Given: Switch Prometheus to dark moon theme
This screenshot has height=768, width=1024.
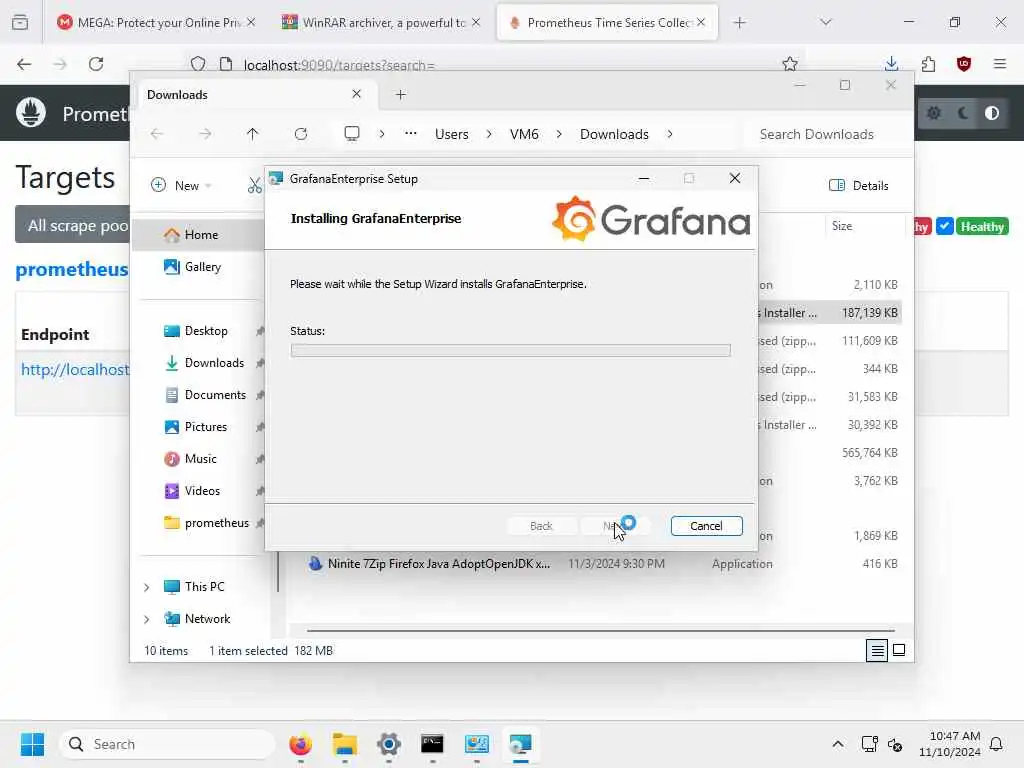Looking at the screenshot, I should click(x=963, y=113).
